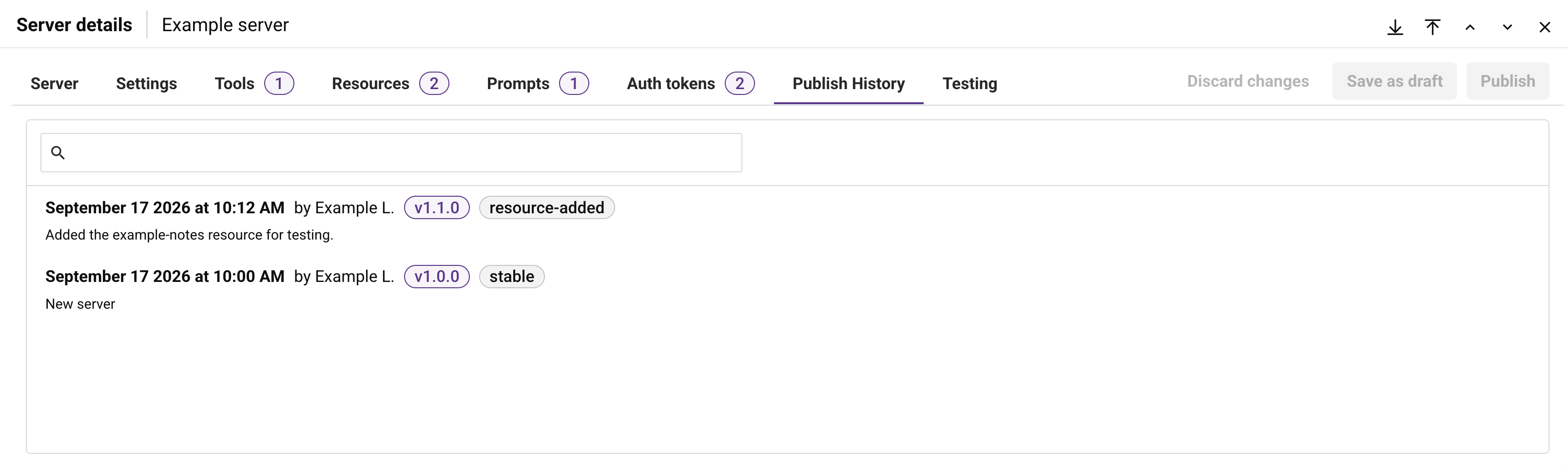Click the v1.1.0 version badge

(x=436, y=207)
